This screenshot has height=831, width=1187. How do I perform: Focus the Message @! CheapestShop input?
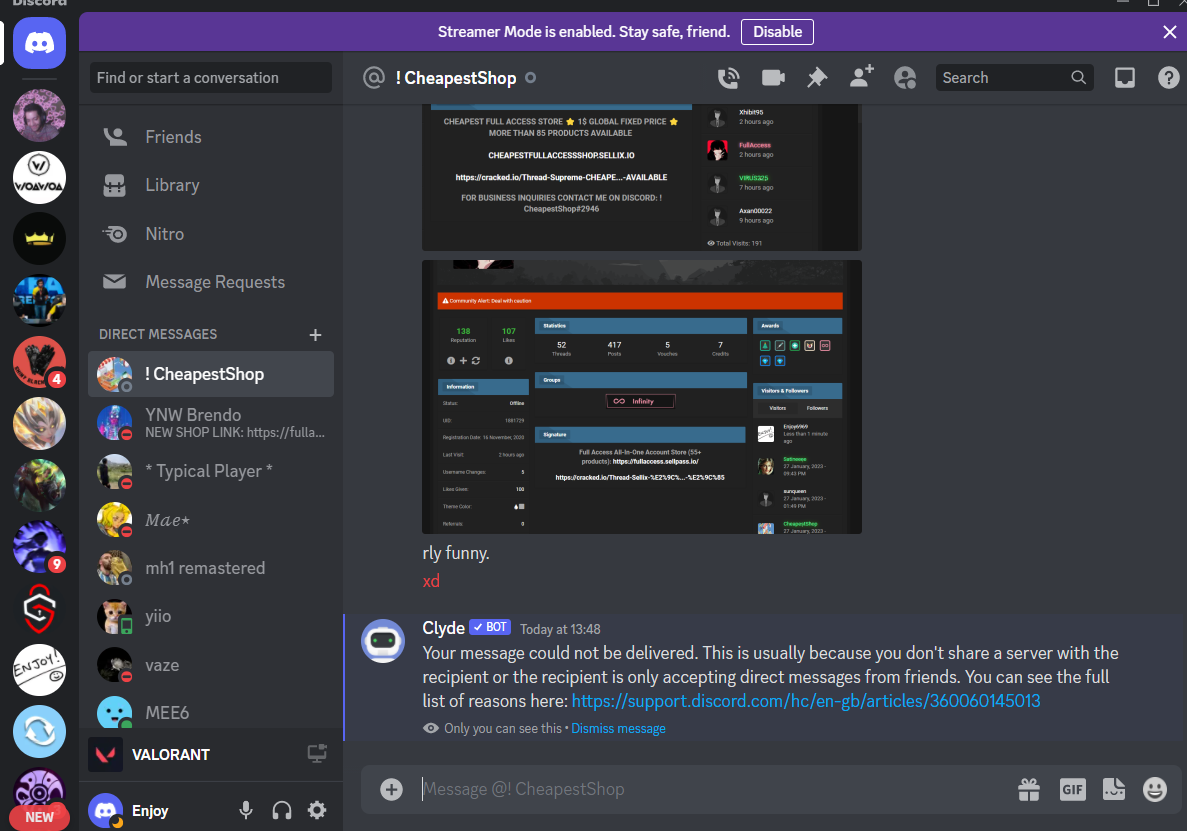point(712,789)
